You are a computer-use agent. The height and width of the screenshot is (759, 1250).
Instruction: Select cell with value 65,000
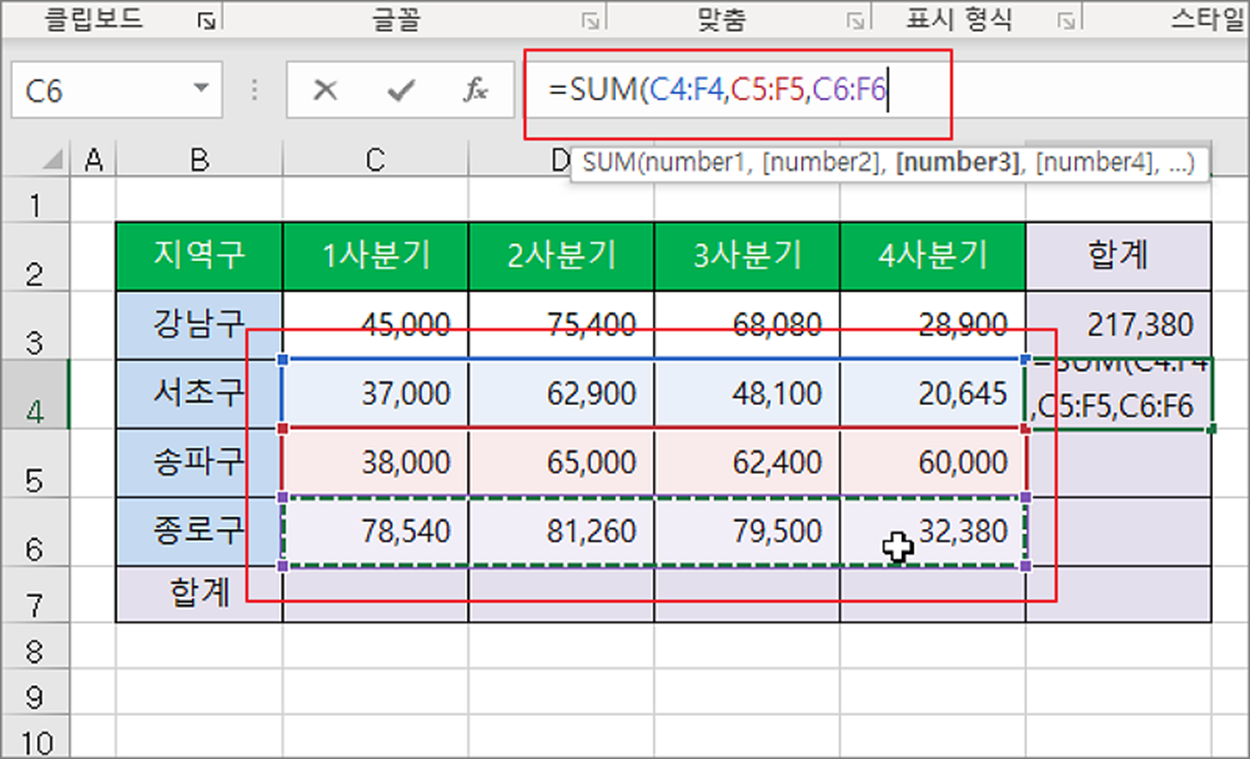coord(561,463)
